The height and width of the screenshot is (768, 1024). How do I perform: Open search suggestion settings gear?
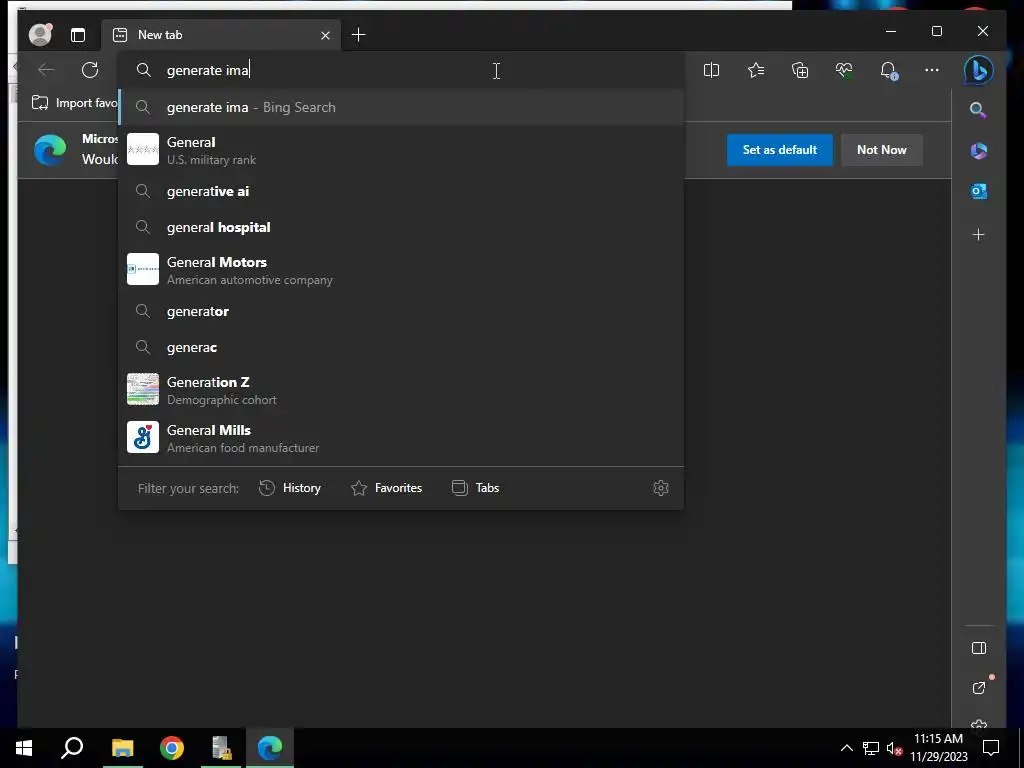(x=660, y=488)
